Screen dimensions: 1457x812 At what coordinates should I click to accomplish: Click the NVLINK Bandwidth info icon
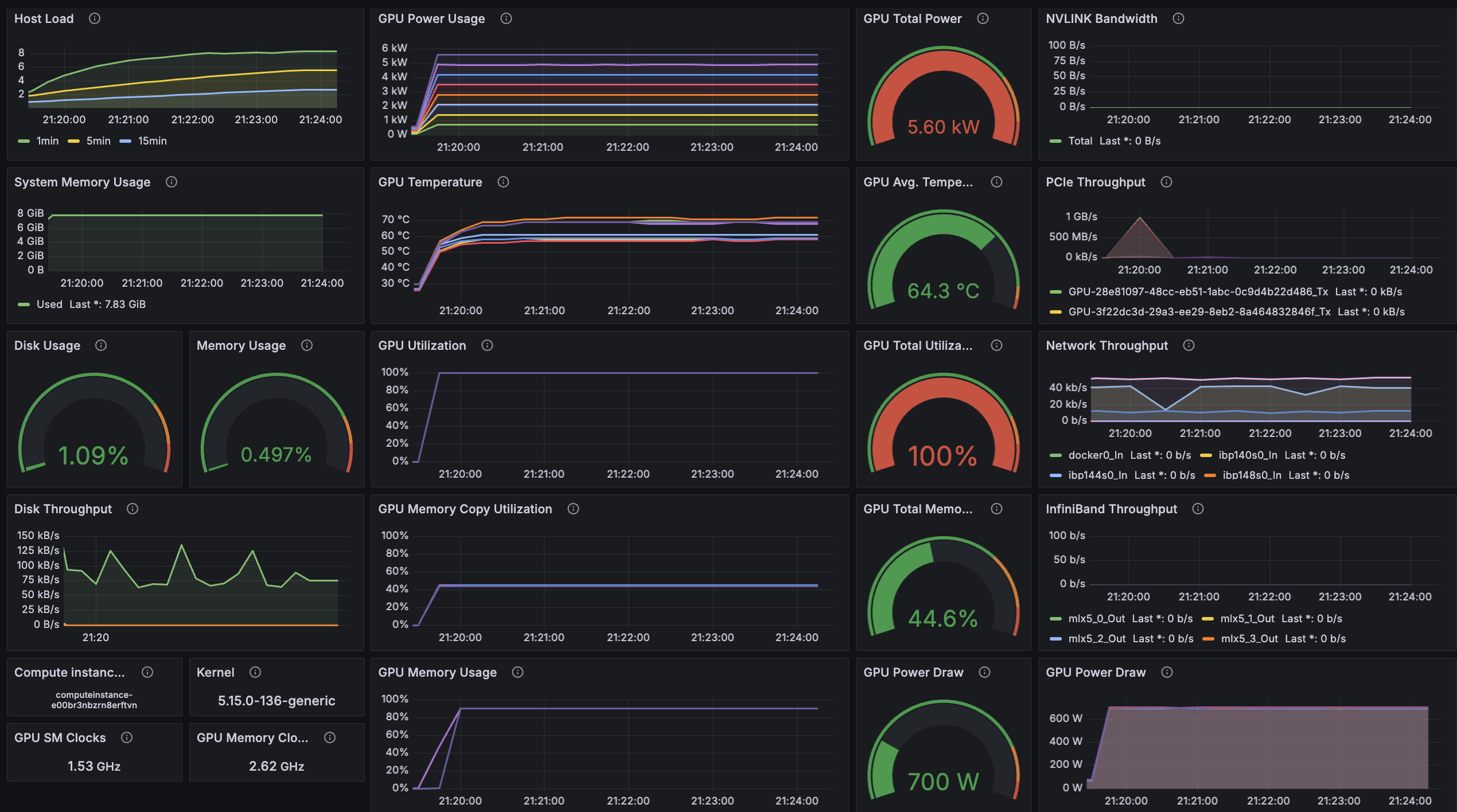[1178, 18]
